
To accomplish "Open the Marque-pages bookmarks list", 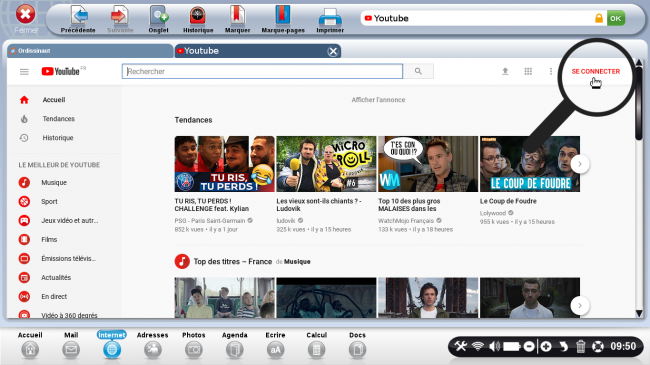I will pyautogui.click(x=283, y=19).
